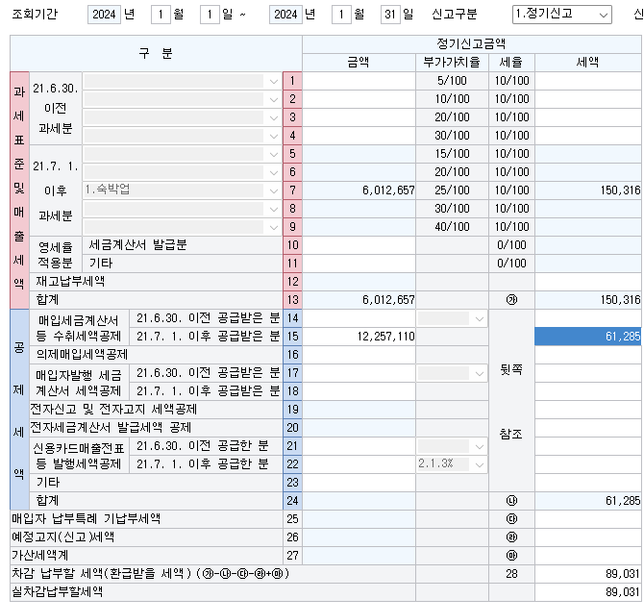
Task: Click the 세액 cell for 매입자 납부특례 기납부세액
Action: coord(588,519)
